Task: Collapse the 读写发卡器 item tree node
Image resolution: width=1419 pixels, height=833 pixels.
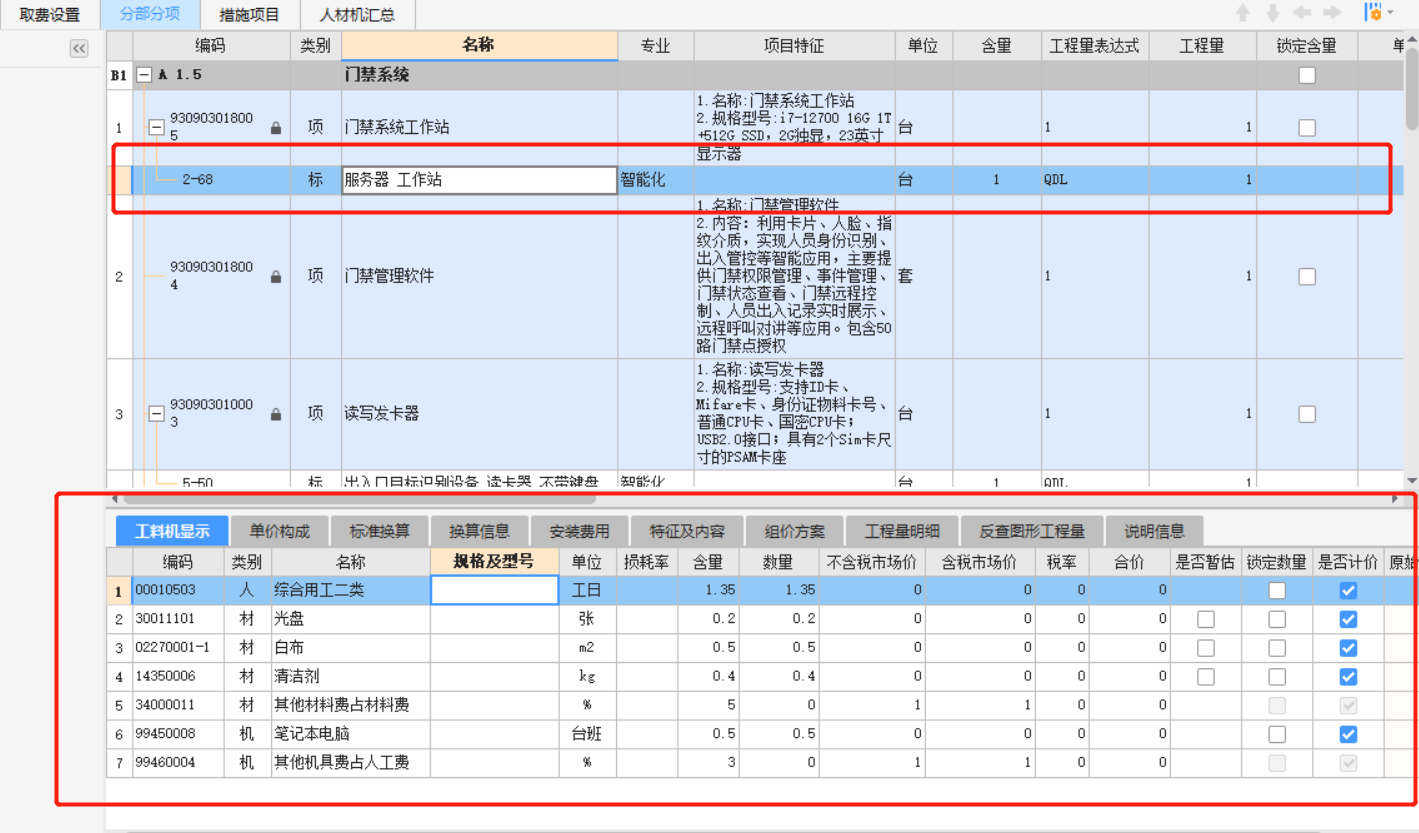Action: pyautogui.click(x=156, y=414)
